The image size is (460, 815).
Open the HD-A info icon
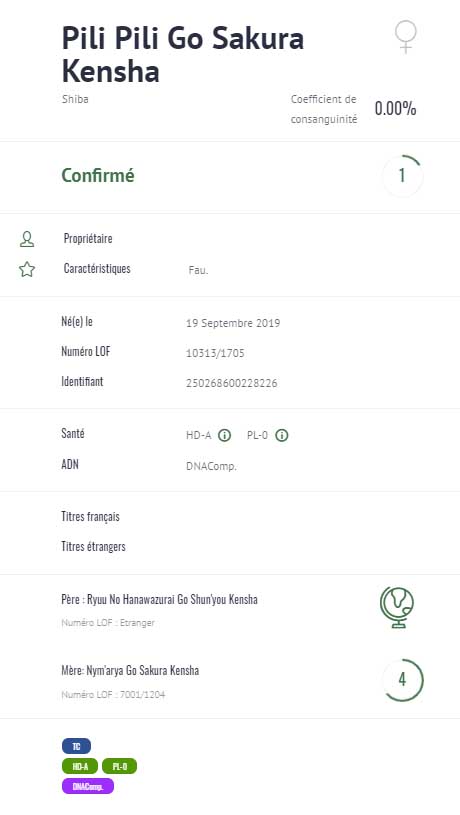pos(224,436)
